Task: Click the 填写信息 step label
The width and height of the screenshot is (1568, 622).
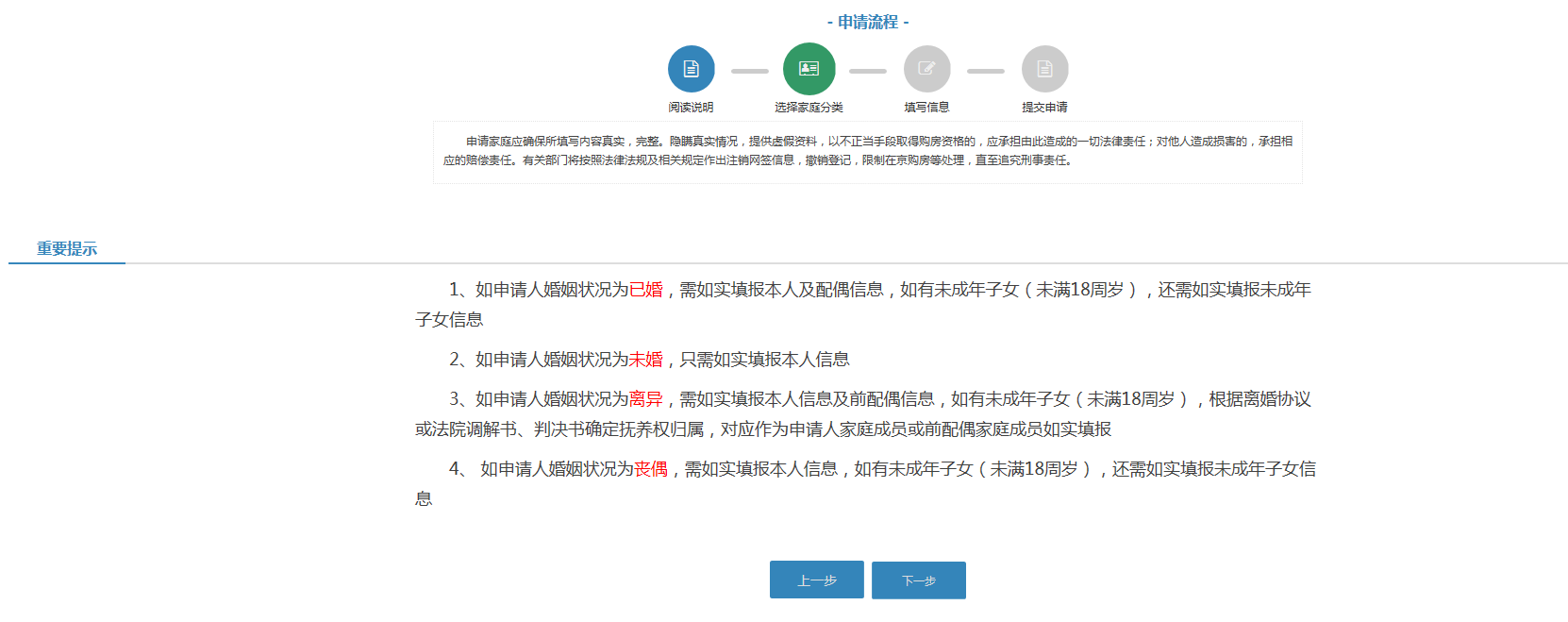Action: pos(927,108)
